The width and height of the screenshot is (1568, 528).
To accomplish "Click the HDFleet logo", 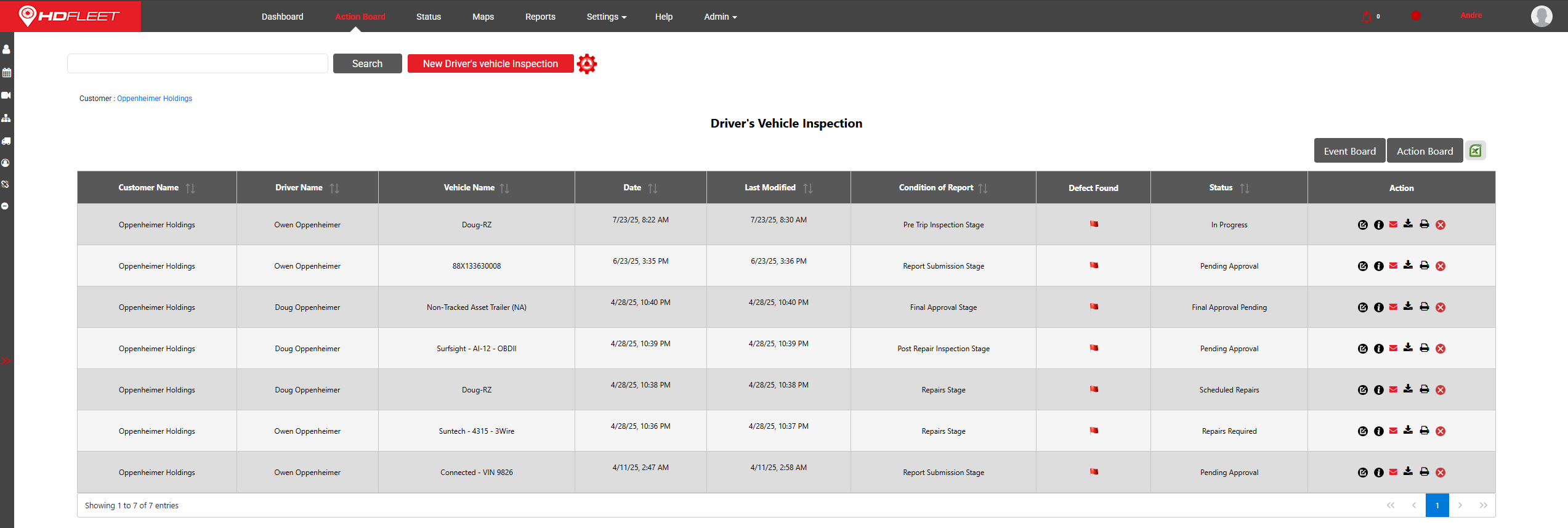I will [x=70, y=16].
